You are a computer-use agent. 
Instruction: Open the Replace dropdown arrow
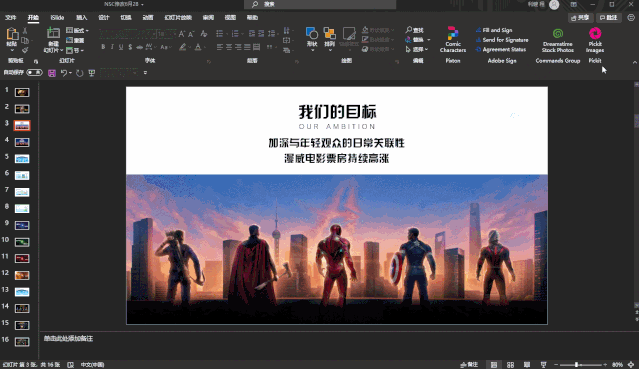click(429, 40)
